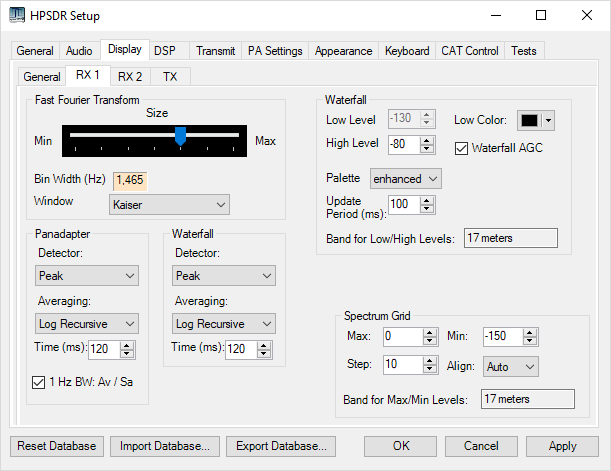The height and width of the screenshot is (471, 611).
Task: Open the Appearance tab
Action: tap(343, 51)
